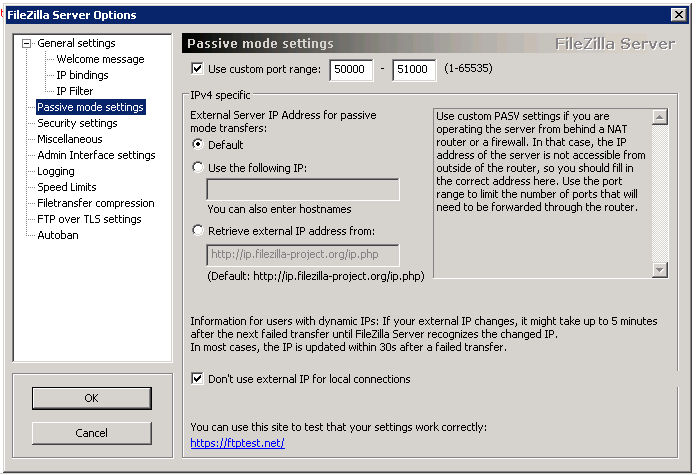Select the Use the following IP radio
Screen dimensions: 697x475
coord(198,168)
